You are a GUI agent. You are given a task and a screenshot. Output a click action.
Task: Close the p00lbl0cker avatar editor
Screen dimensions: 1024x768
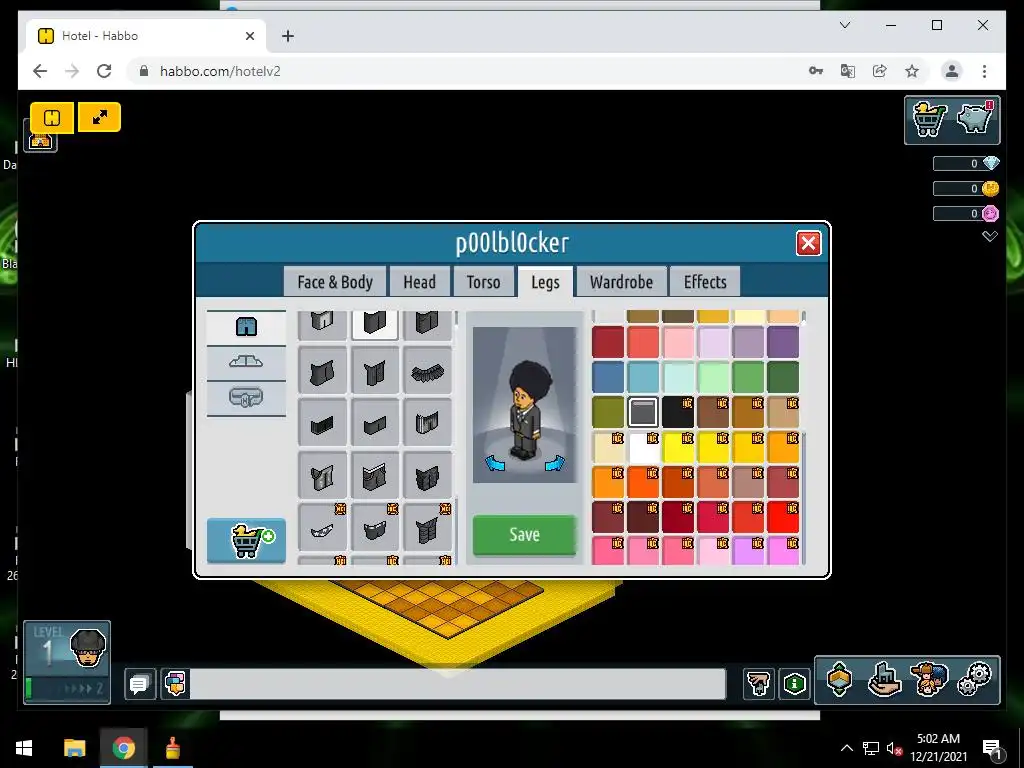click(808, 244)
